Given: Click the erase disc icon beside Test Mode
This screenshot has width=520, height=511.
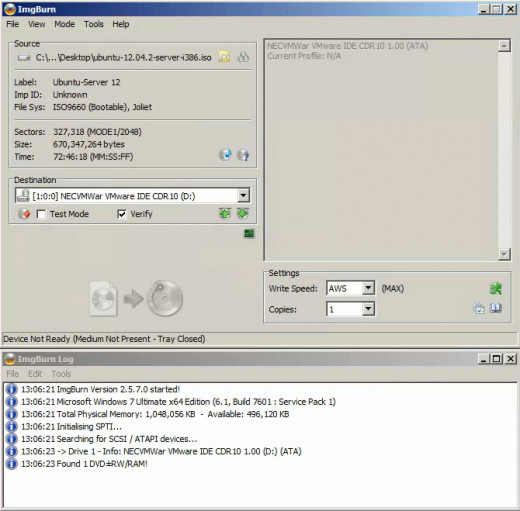Looking at the screenshot, I should [x=24, y=214].
